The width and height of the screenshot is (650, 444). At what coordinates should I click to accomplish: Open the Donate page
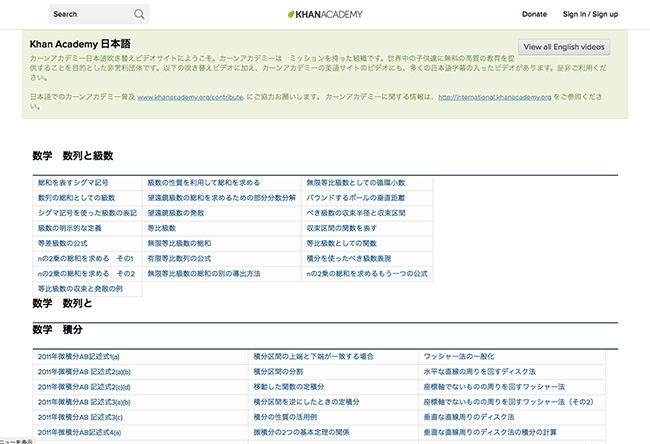click(534, 14)
